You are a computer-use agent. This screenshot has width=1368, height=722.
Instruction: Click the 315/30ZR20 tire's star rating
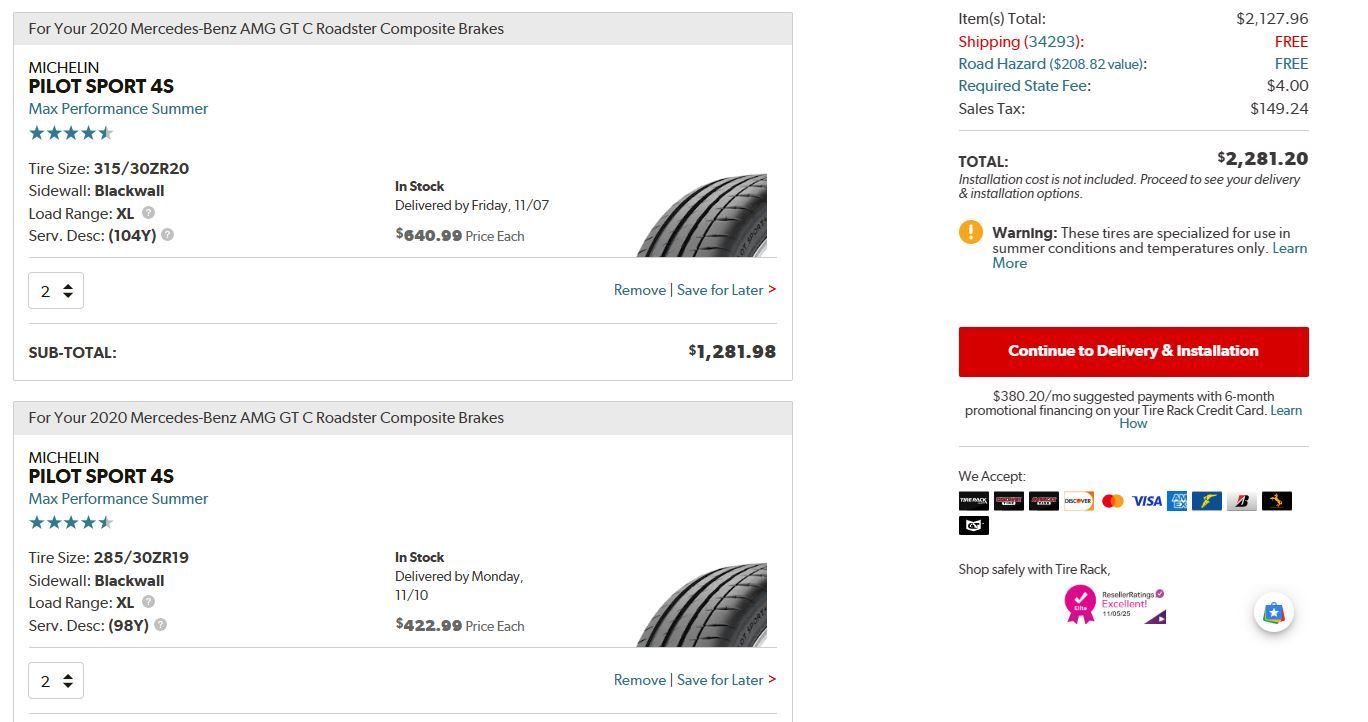[71, 133]
